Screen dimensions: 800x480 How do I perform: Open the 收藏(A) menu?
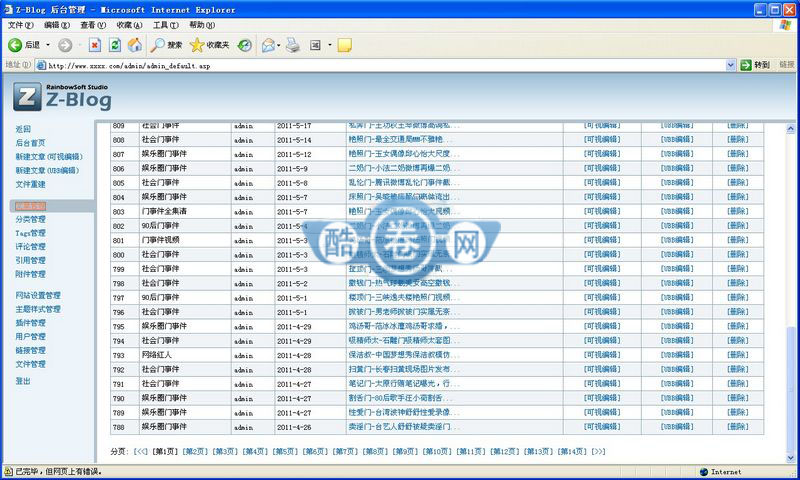129,24
